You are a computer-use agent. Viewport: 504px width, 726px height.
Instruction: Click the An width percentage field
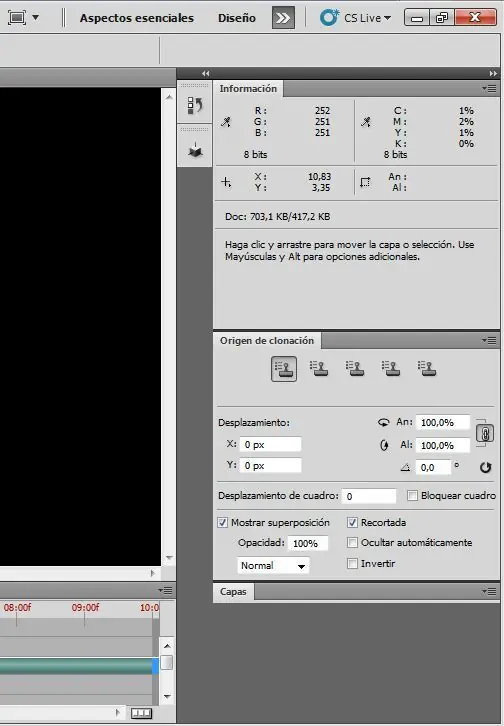tap(443, 422)
